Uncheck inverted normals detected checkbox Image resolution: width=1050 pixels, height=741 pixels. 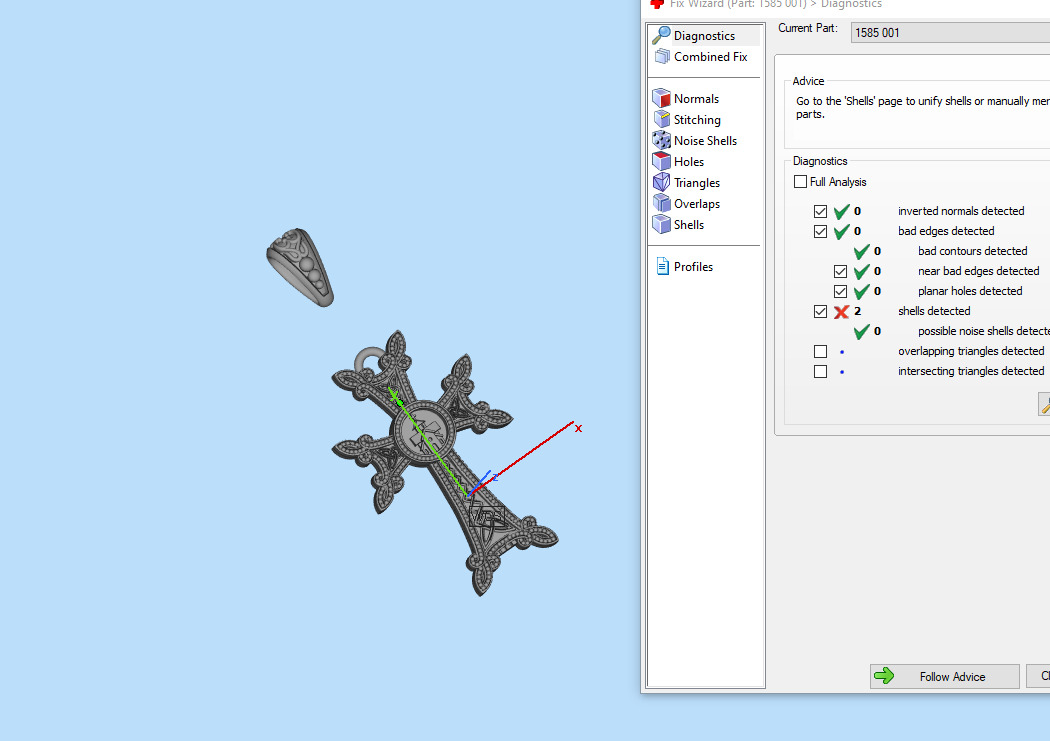pyautogui.click(x=820, y=212)
